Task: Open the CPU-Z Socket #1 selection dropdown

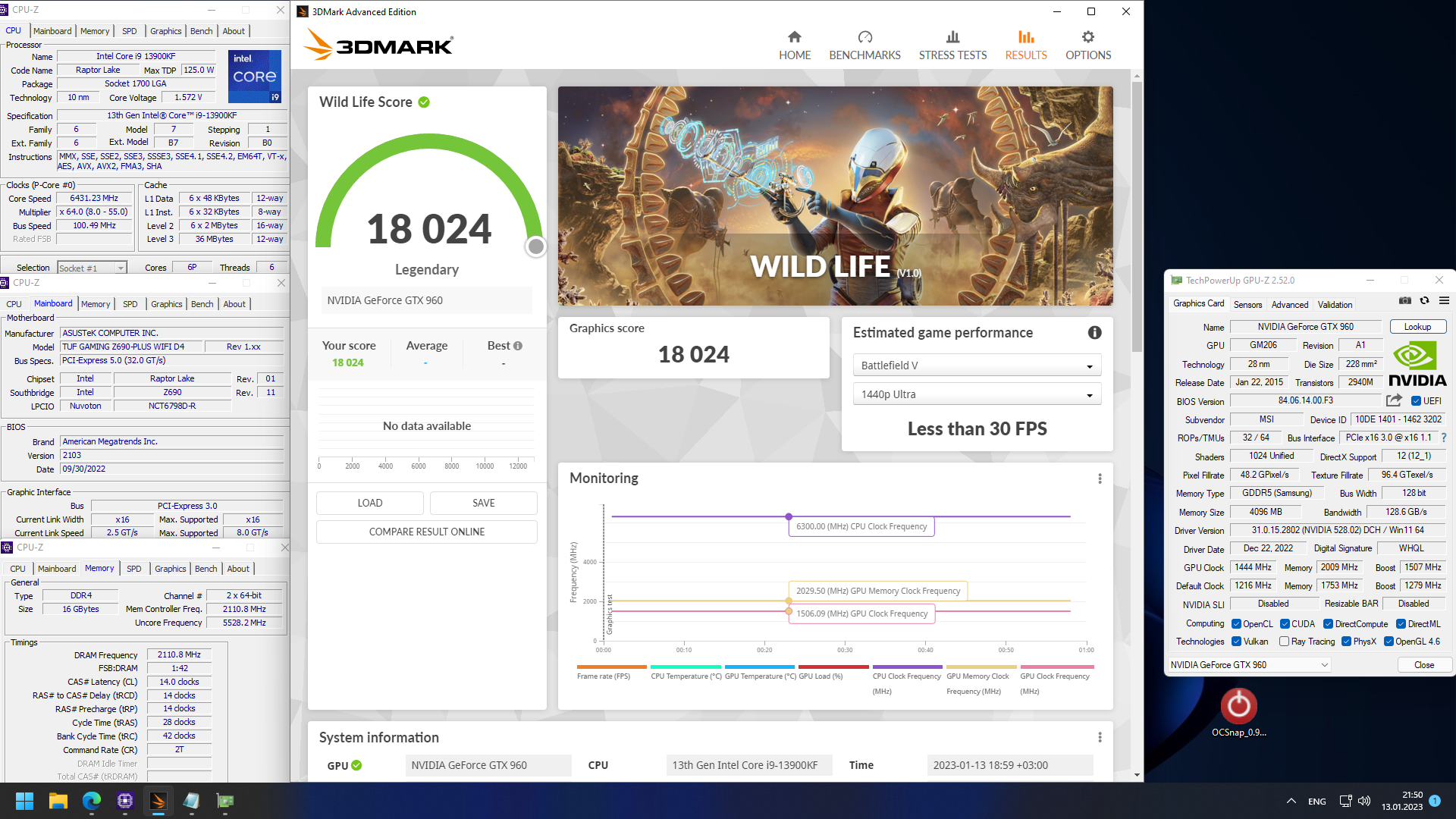Action: [x=92, y=268]
